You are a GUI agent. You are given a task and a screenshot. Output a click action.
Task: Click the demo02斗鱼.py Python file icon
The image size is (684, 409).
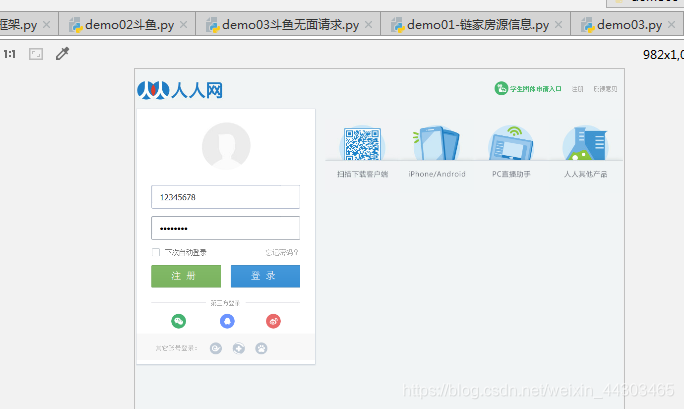pyautogui.click(x=76, y=25)
